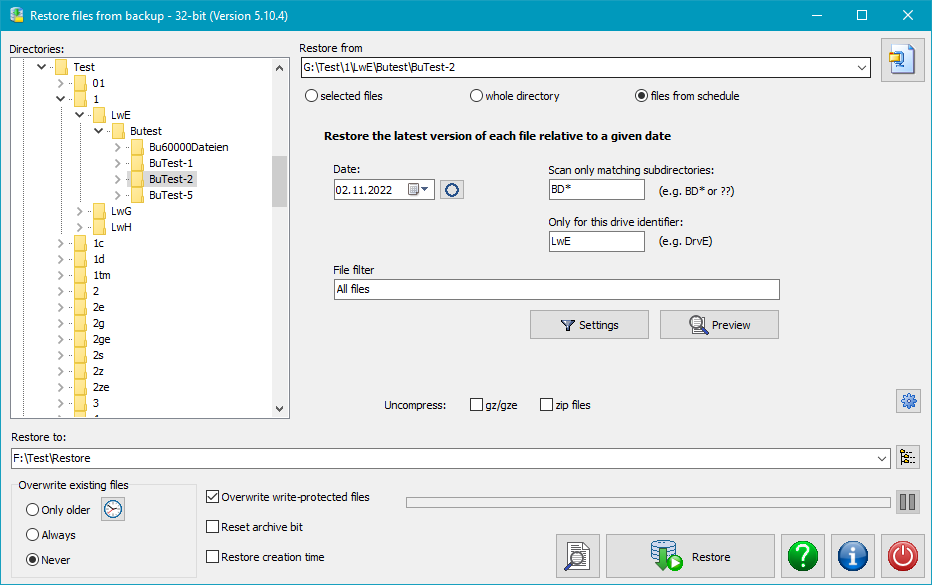
Task: Show program info blue icon
Action: tap(853, 557)
